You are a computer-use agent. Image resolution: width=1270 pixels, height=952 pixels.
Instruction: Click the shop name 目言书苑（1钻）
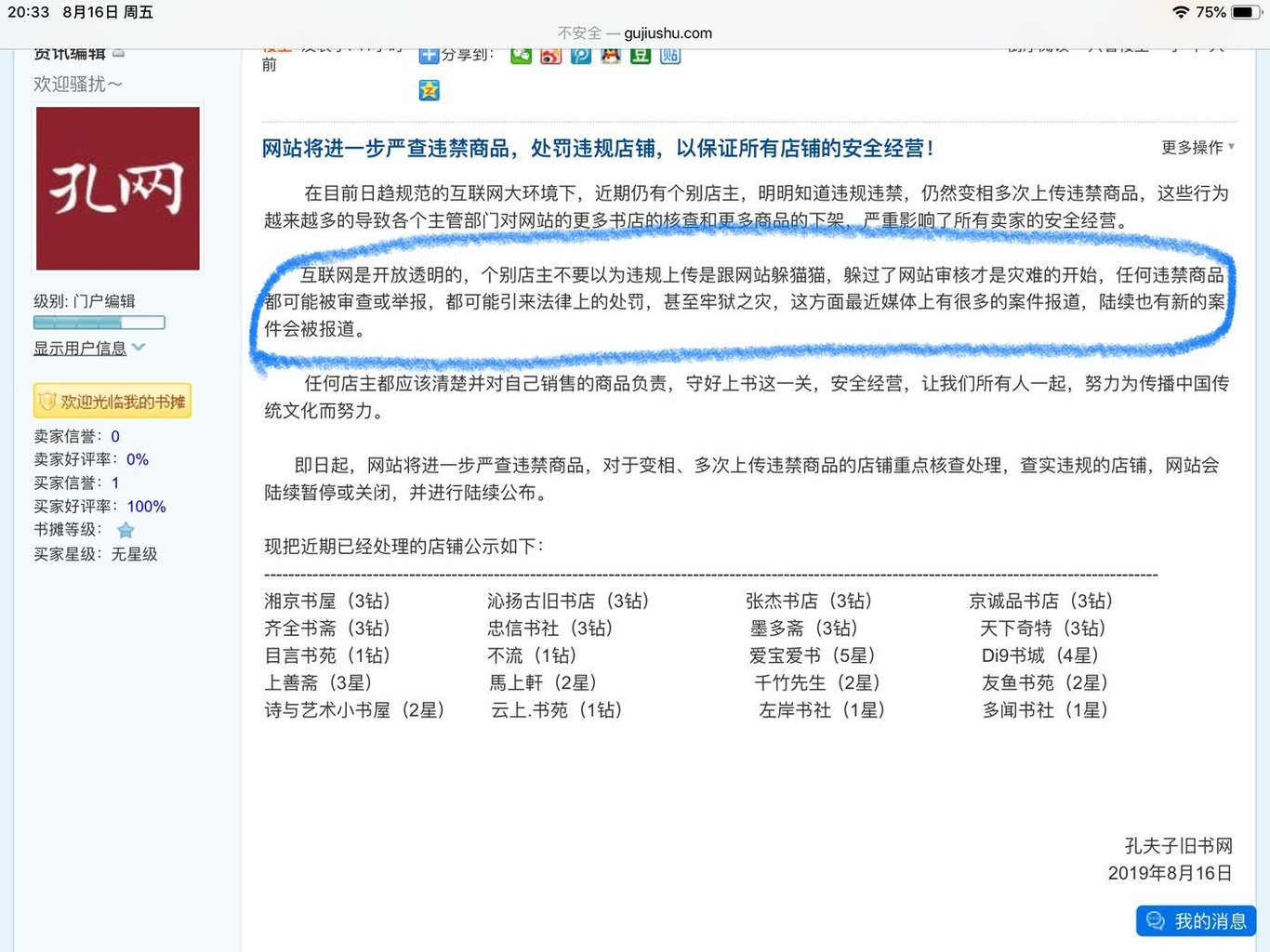point(327,655)
